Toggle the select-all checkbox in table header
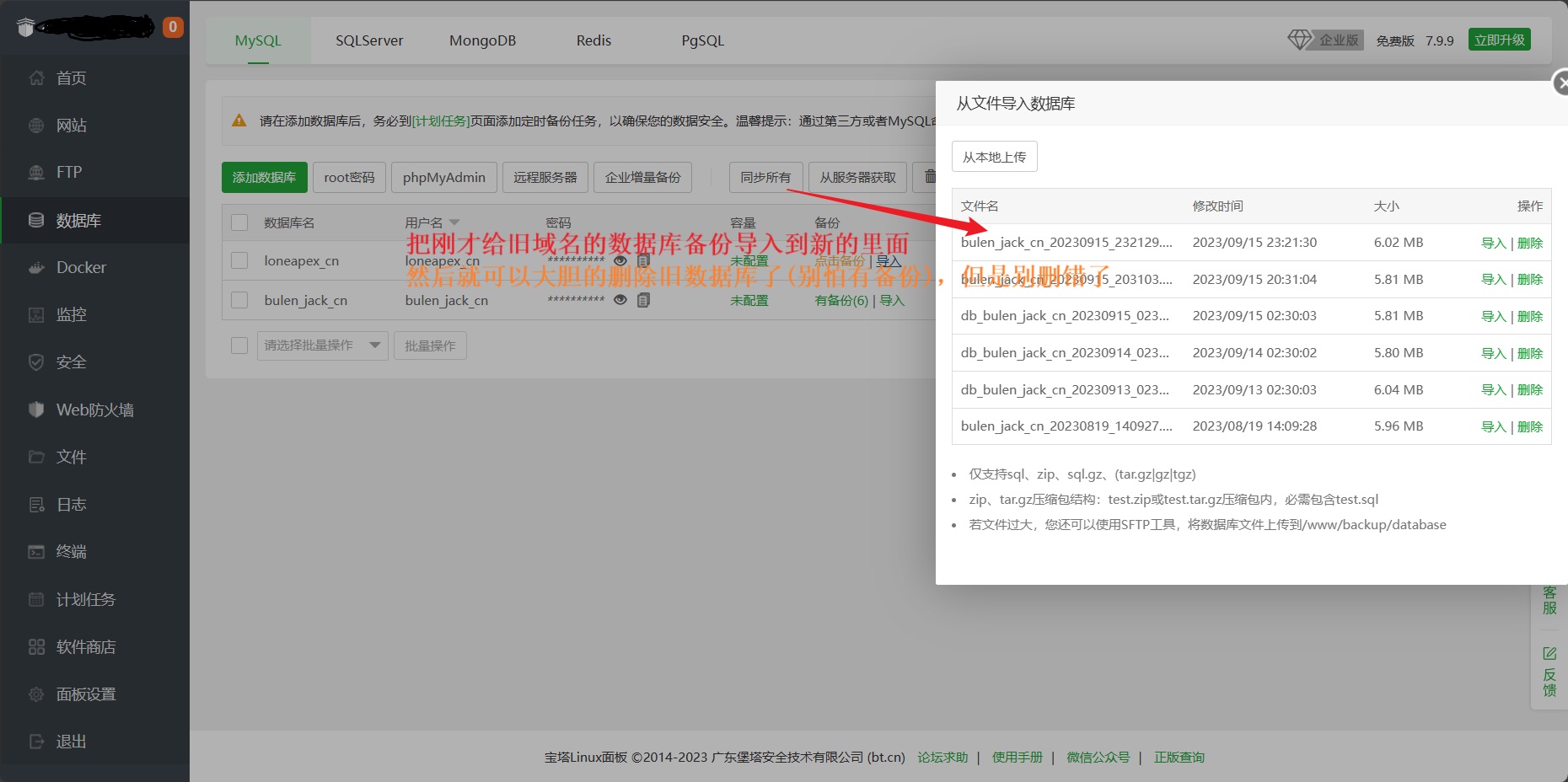The width and height of the screenshot is (1568, 782). pyautogui.click(x=239, y=222)
